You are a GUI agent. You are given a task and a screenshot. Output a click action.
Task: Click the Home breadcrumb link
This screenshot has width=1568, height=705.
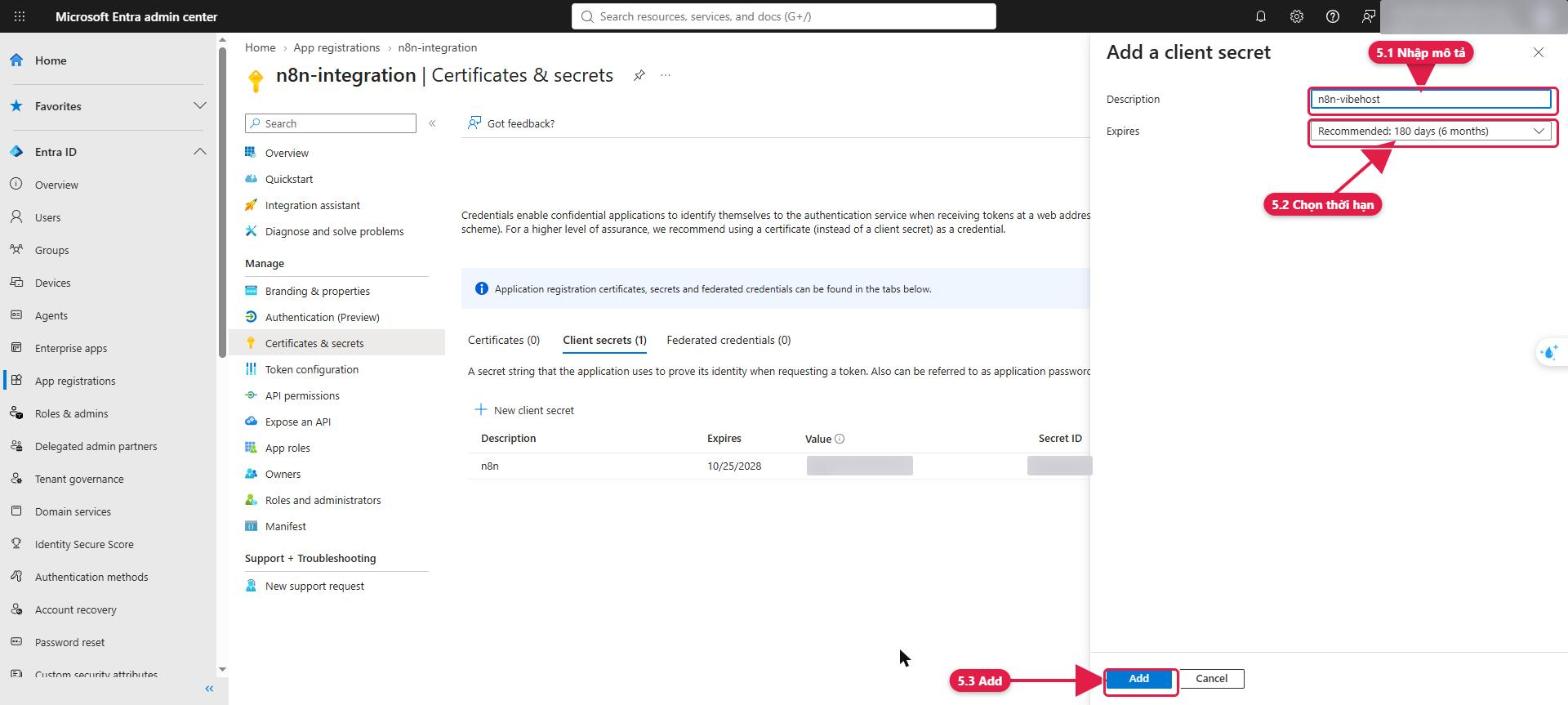(260, 47)
